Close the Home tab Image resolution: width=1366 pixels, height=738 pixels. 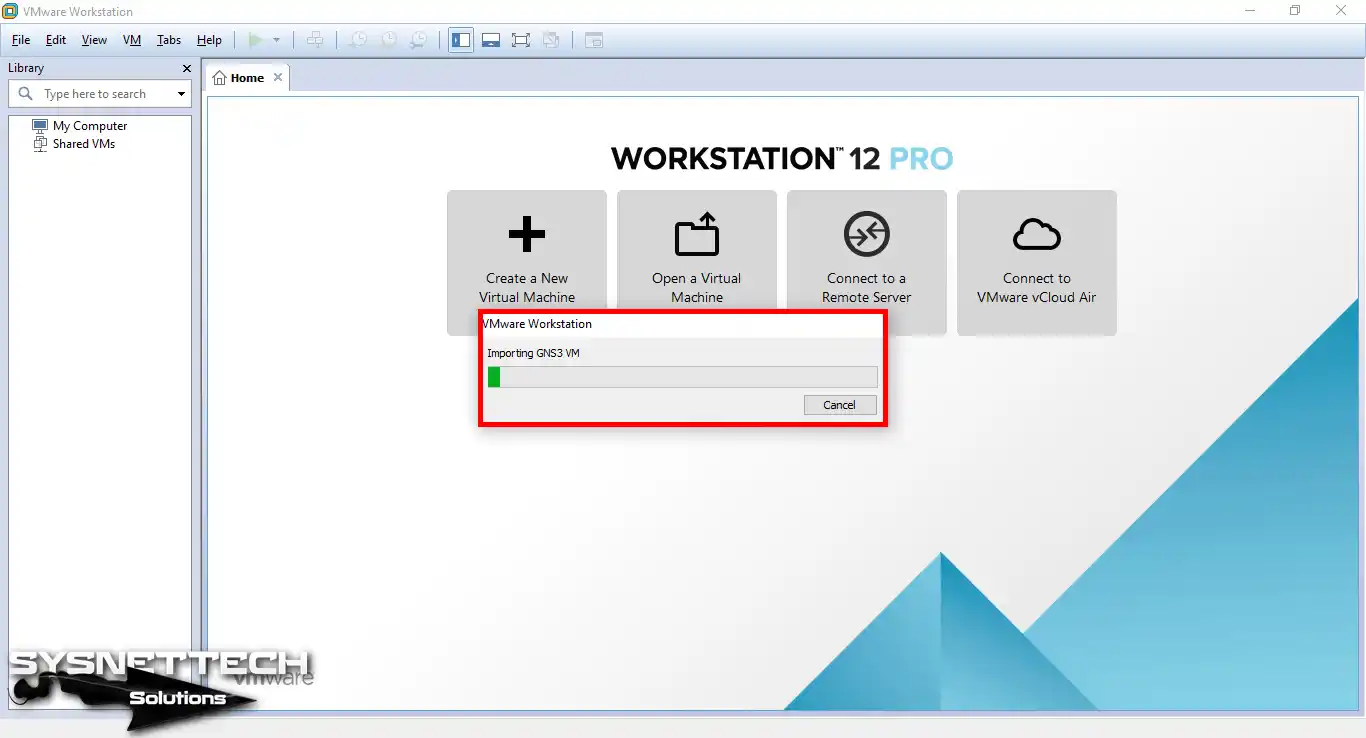pyautogui.click(x=278, y=77)
